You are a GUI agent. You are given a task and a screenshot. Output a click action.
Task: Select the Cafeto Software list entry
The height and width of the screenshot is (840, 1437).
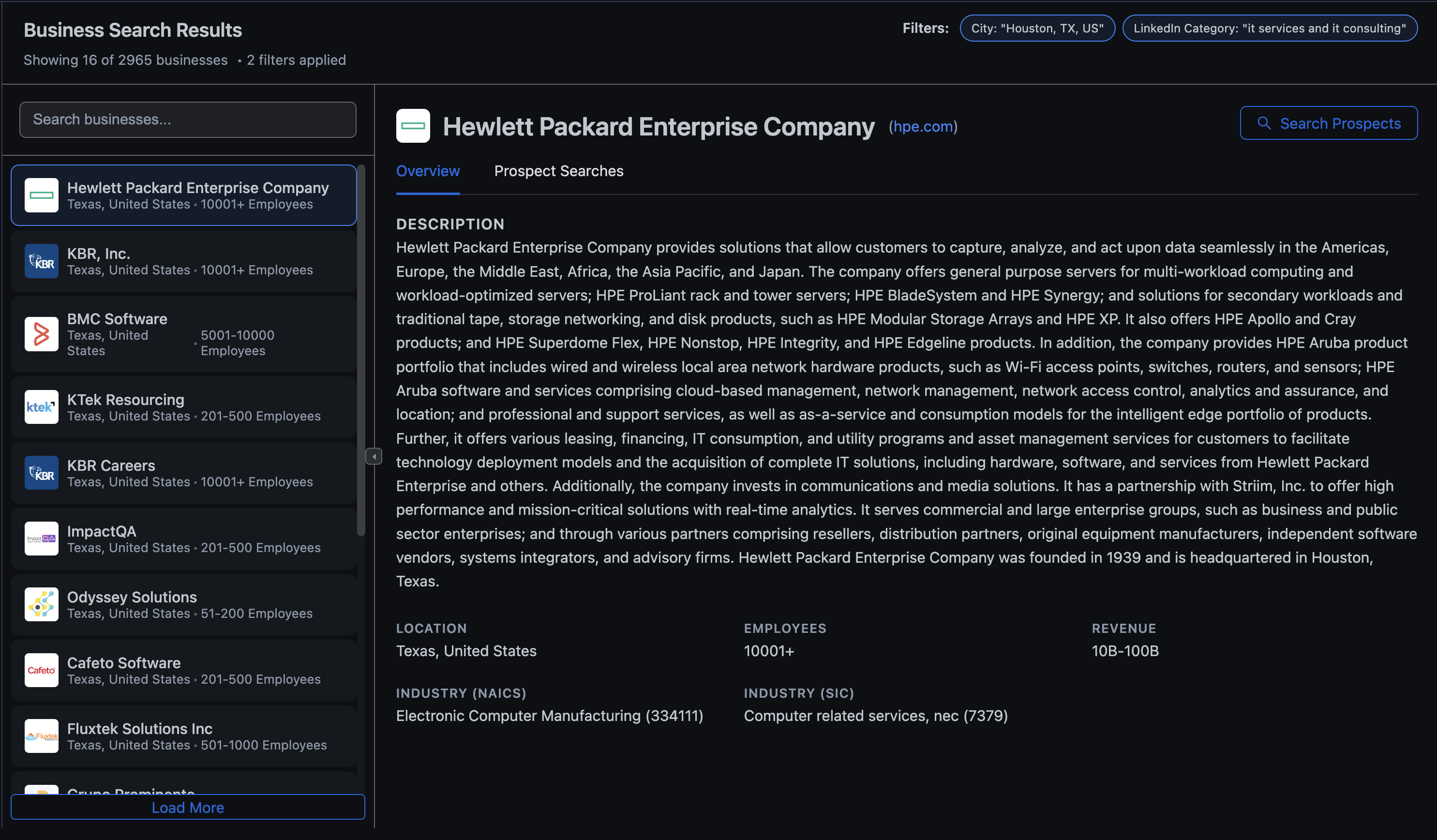click(x=184, y=670)
